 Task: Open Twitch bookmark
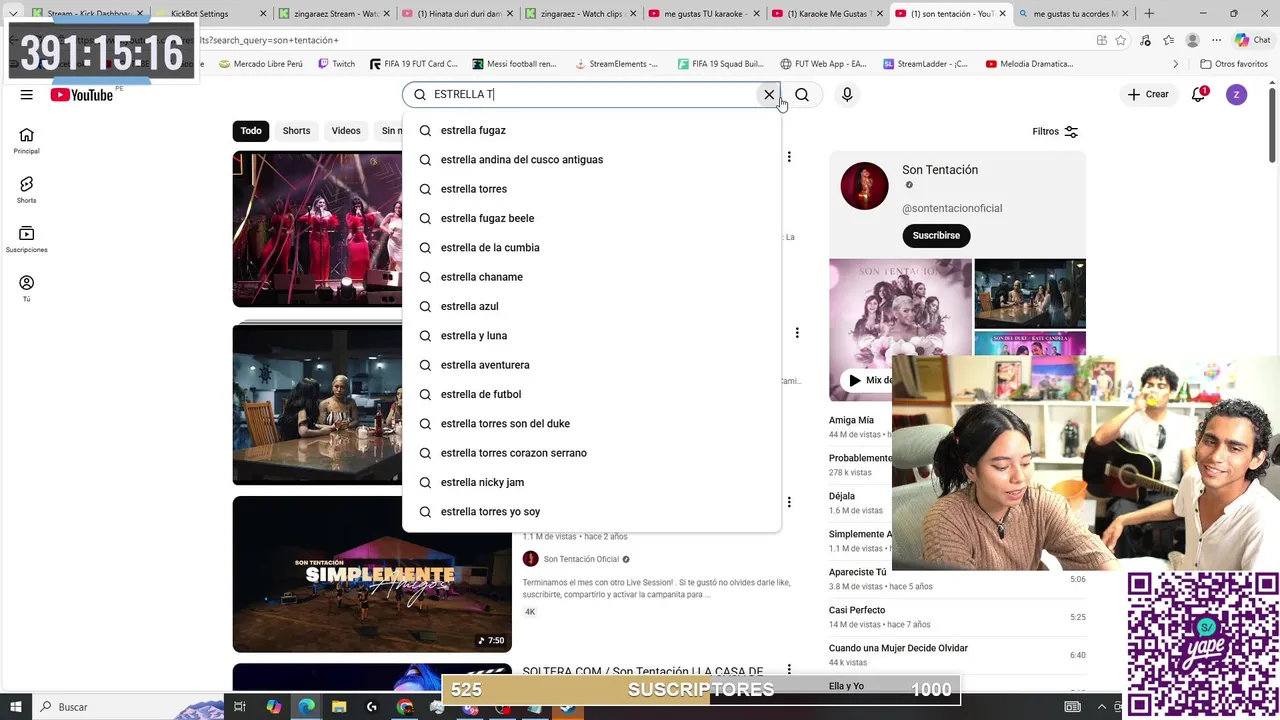(337, 64)
